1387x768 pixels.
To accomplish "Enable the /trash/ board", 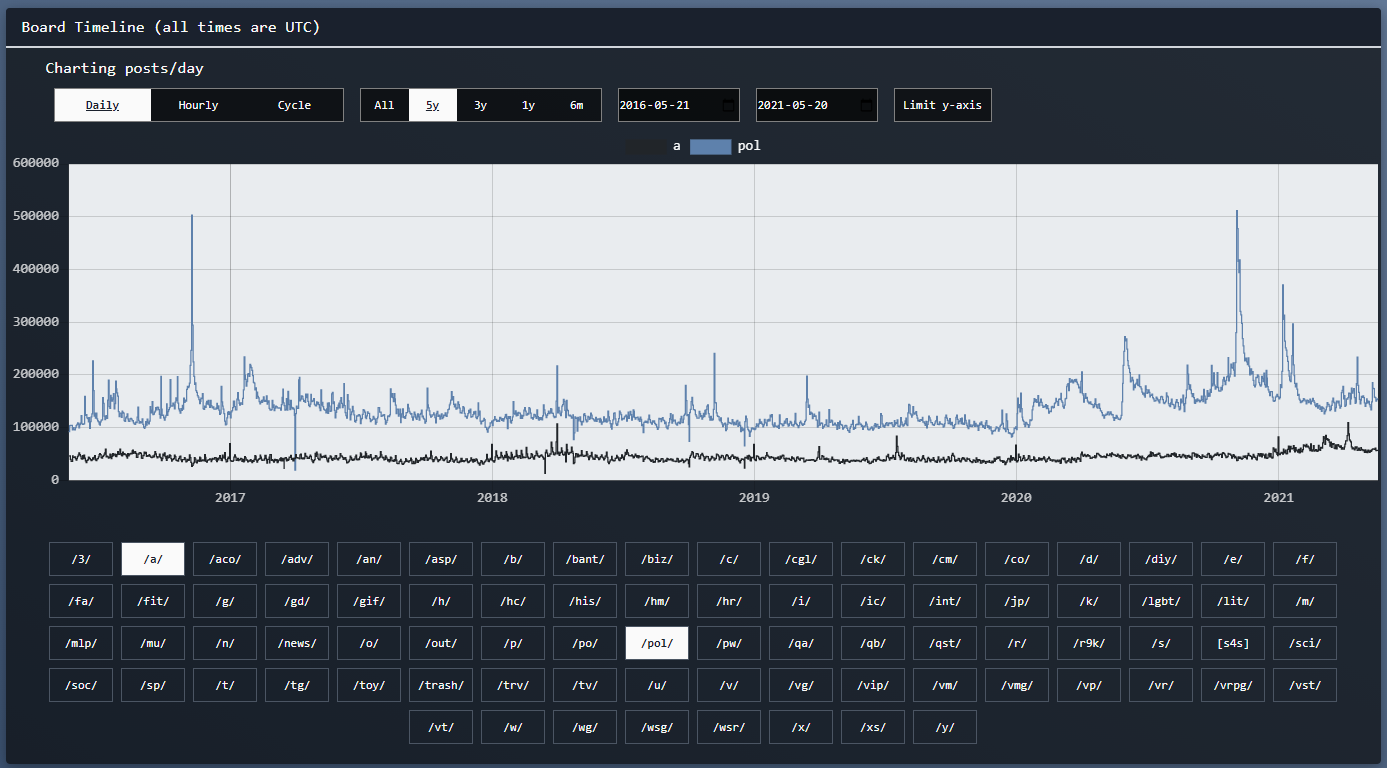I will tap(441, 685).
